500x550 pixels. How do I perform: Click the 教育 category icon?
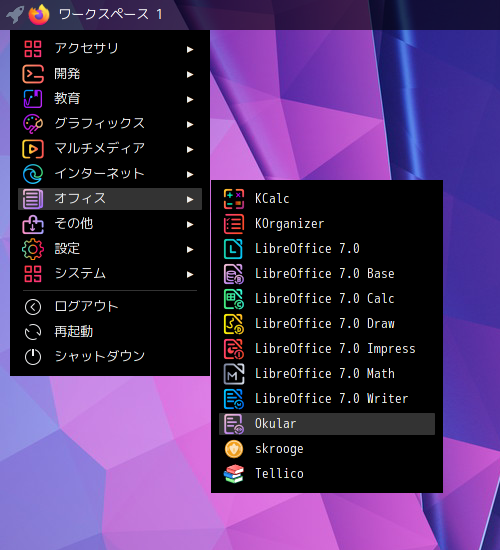(33, 99)
